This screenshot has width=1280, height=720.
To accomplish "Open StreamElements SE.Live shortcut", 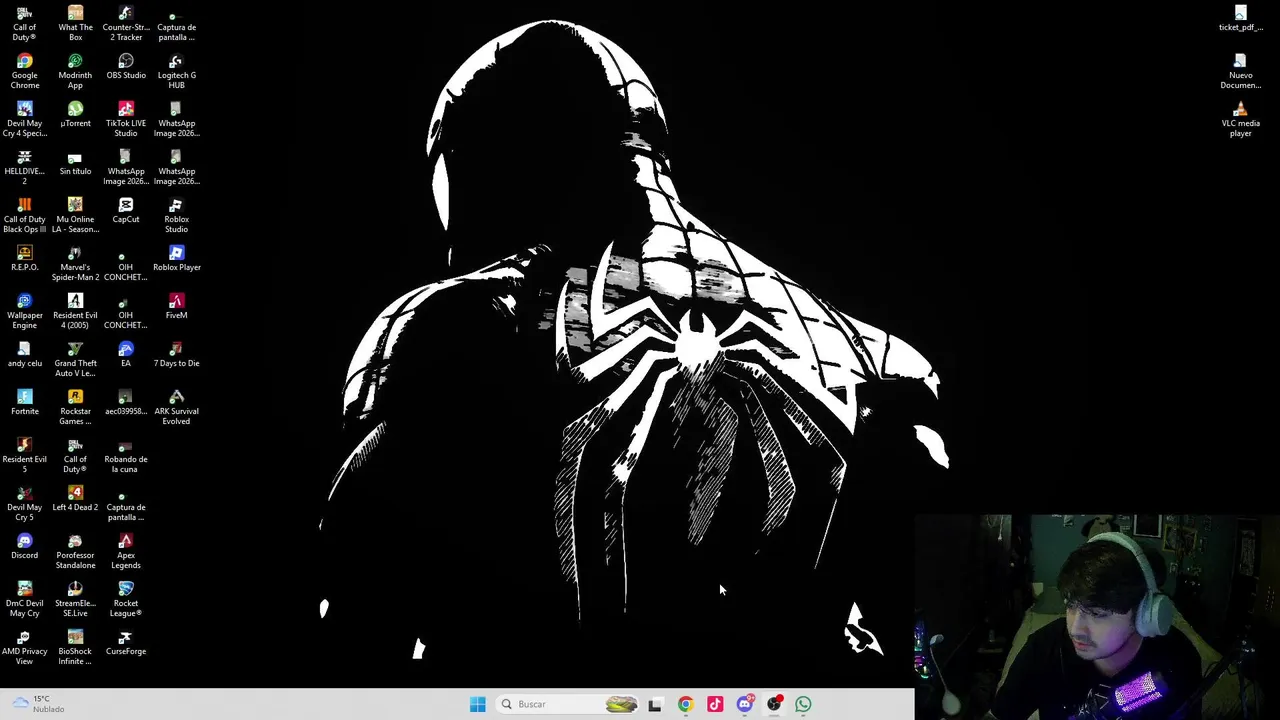I will (75, 600).
